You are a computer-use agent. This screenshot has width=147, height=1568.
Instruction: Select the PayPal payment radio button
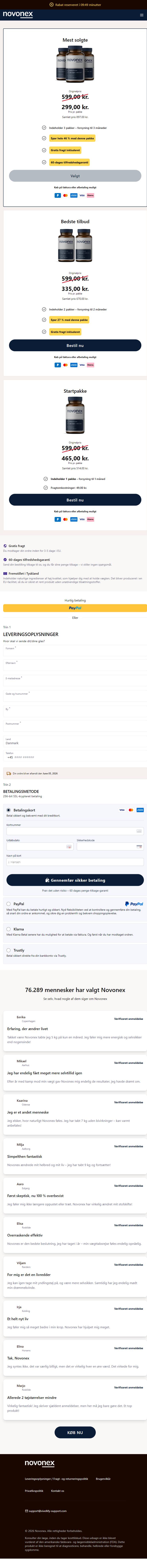pyautogui.click(x=9, y=904)
